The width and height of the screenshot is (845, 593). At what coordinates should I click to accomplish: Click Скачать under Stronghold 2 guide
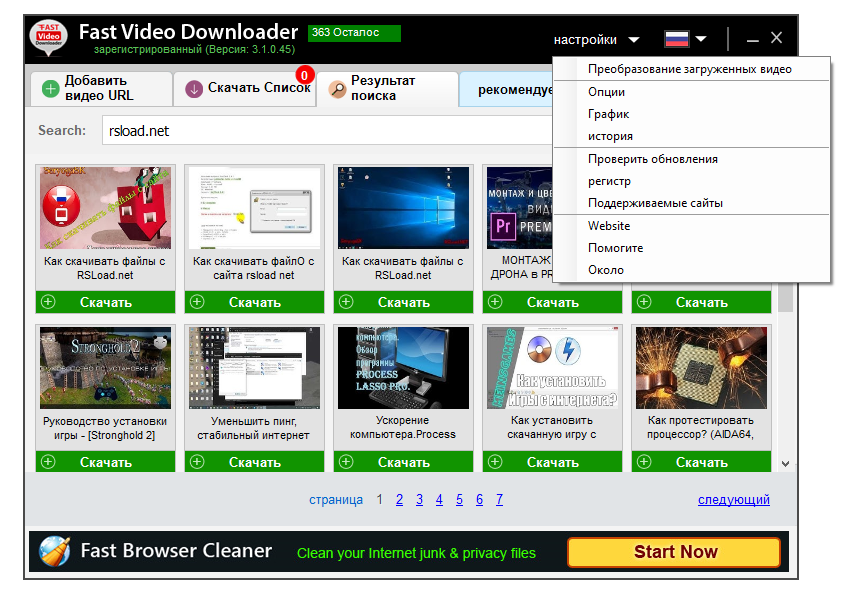click(x=106, y=462)
